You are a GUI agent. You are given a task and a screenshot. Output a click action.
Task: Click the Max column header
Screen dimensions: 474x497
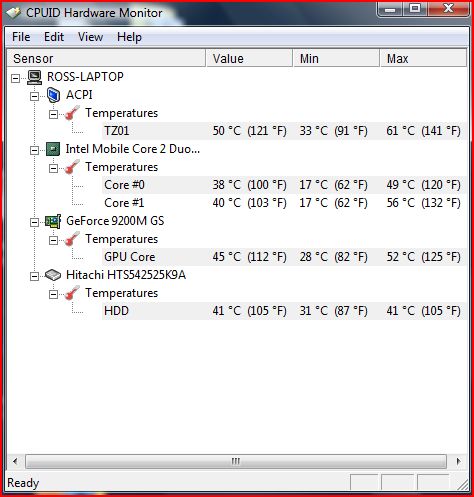(423, 58)
